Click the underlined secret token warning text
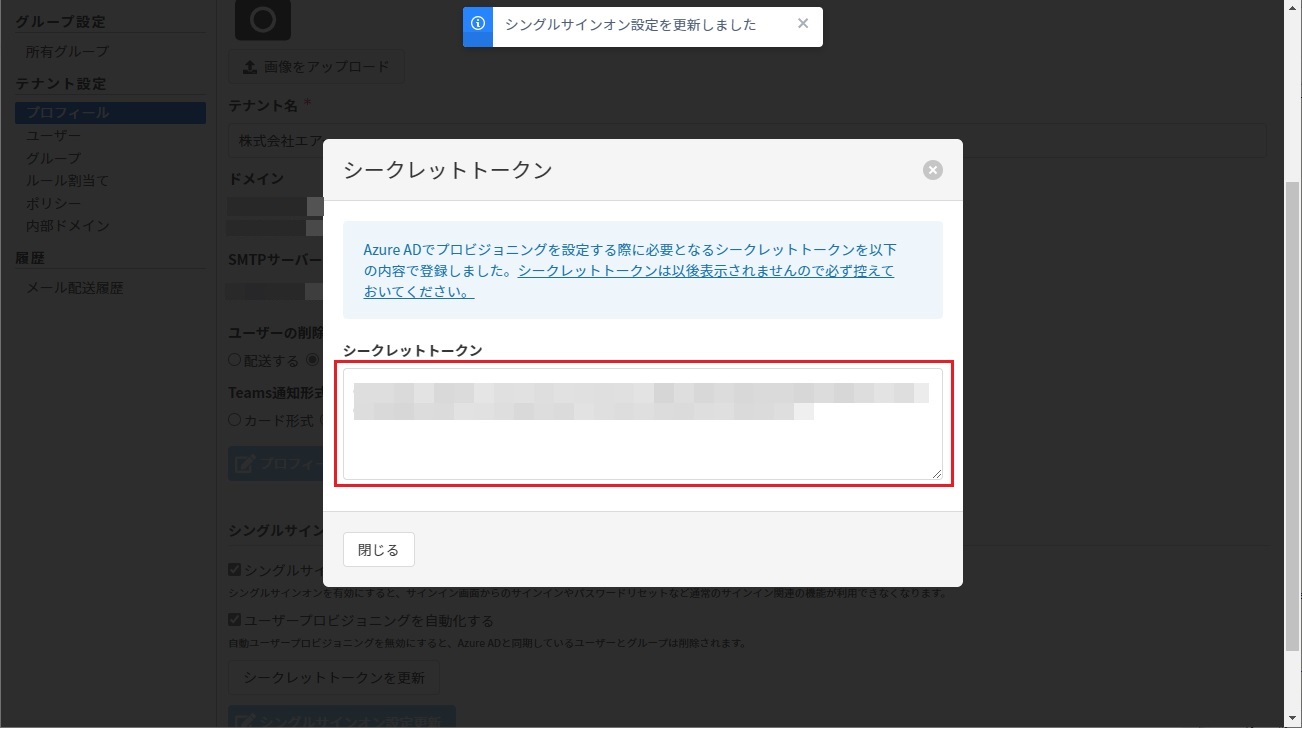1302x729 pixels. point(705,271)
